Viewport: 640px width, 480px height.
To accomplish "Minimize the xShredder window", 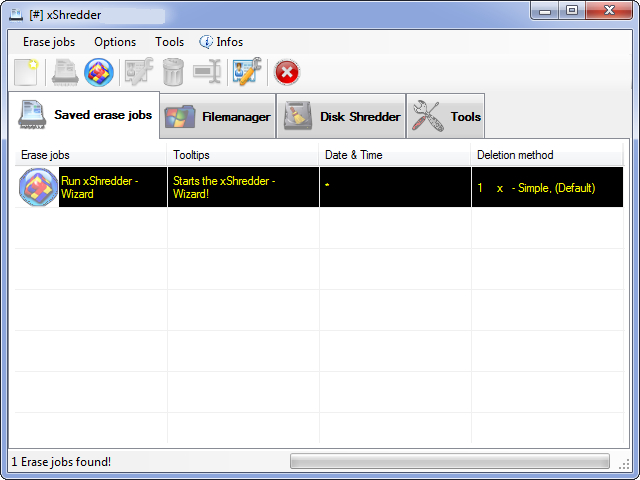I will [545, 11].
